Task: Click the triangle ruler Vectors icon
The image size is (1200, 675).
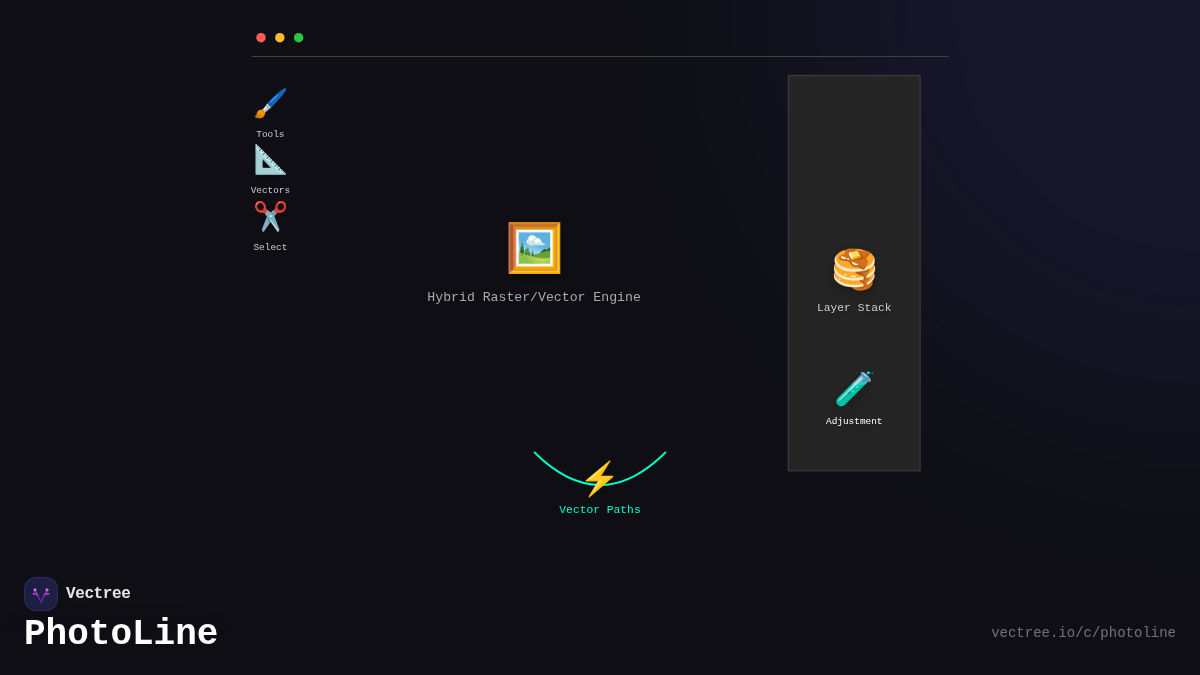Action: pos(270,160)
